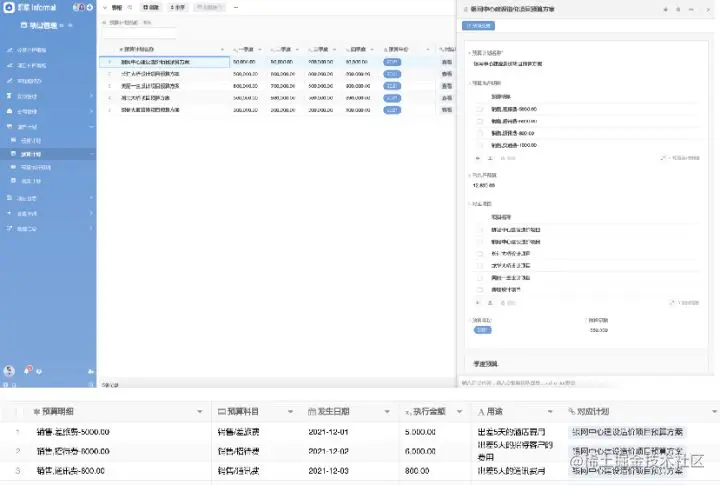Open the 执行金额 column header dropdown
Image resolution: width=720 pixels, height=485 pixels.
[459, 412]
